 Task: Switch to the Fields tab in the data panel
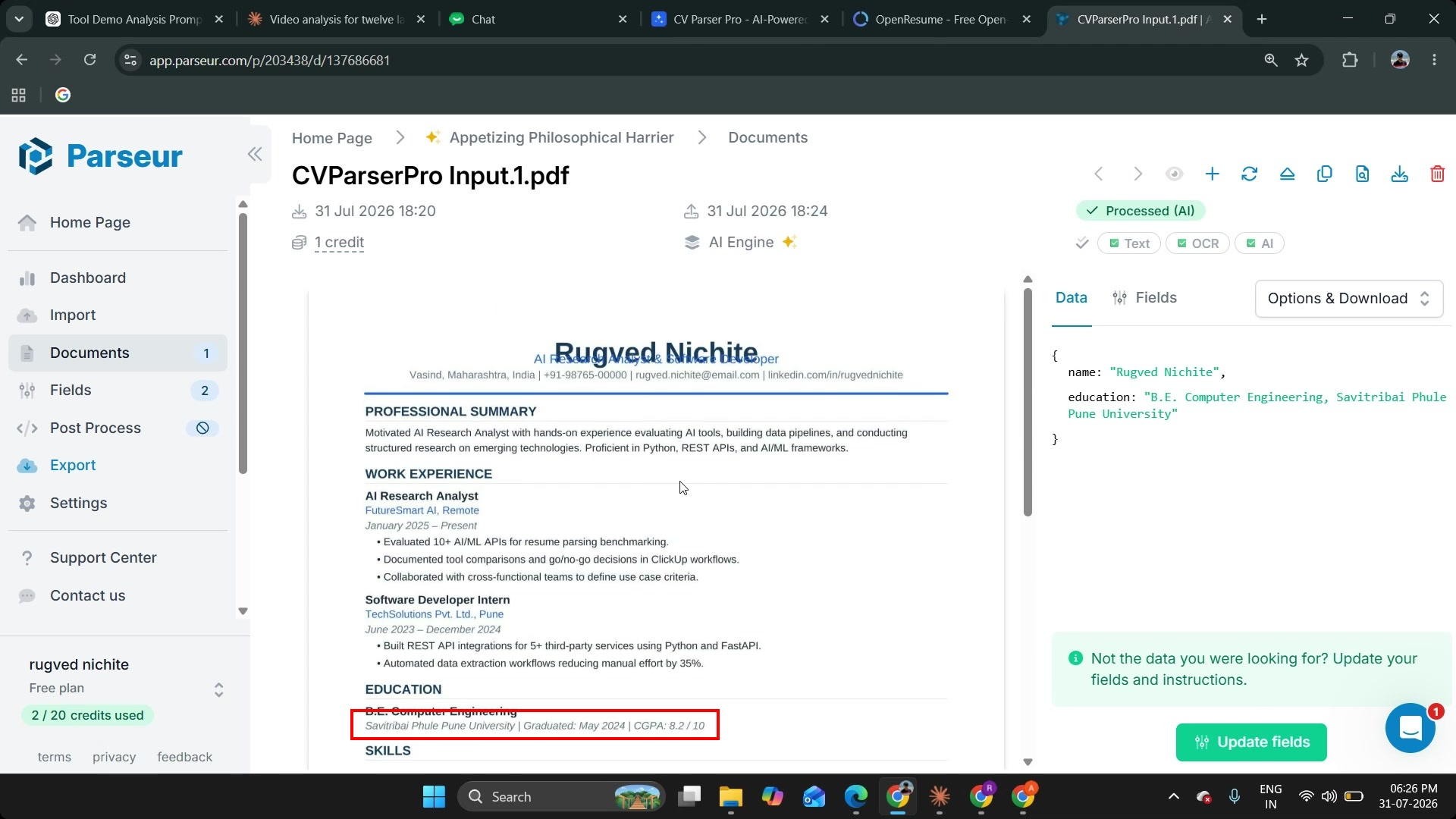click(x=1144, y=298)
